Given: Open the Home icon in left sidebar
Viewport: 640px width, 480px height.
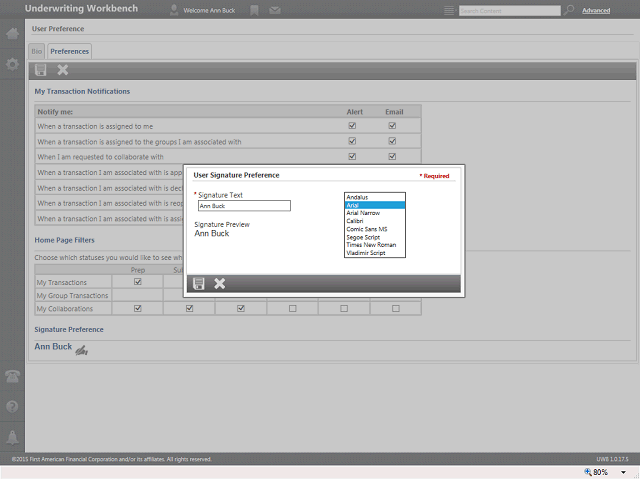Looking at the screenshot, I should pyautogui.click(x=12, y=33).
